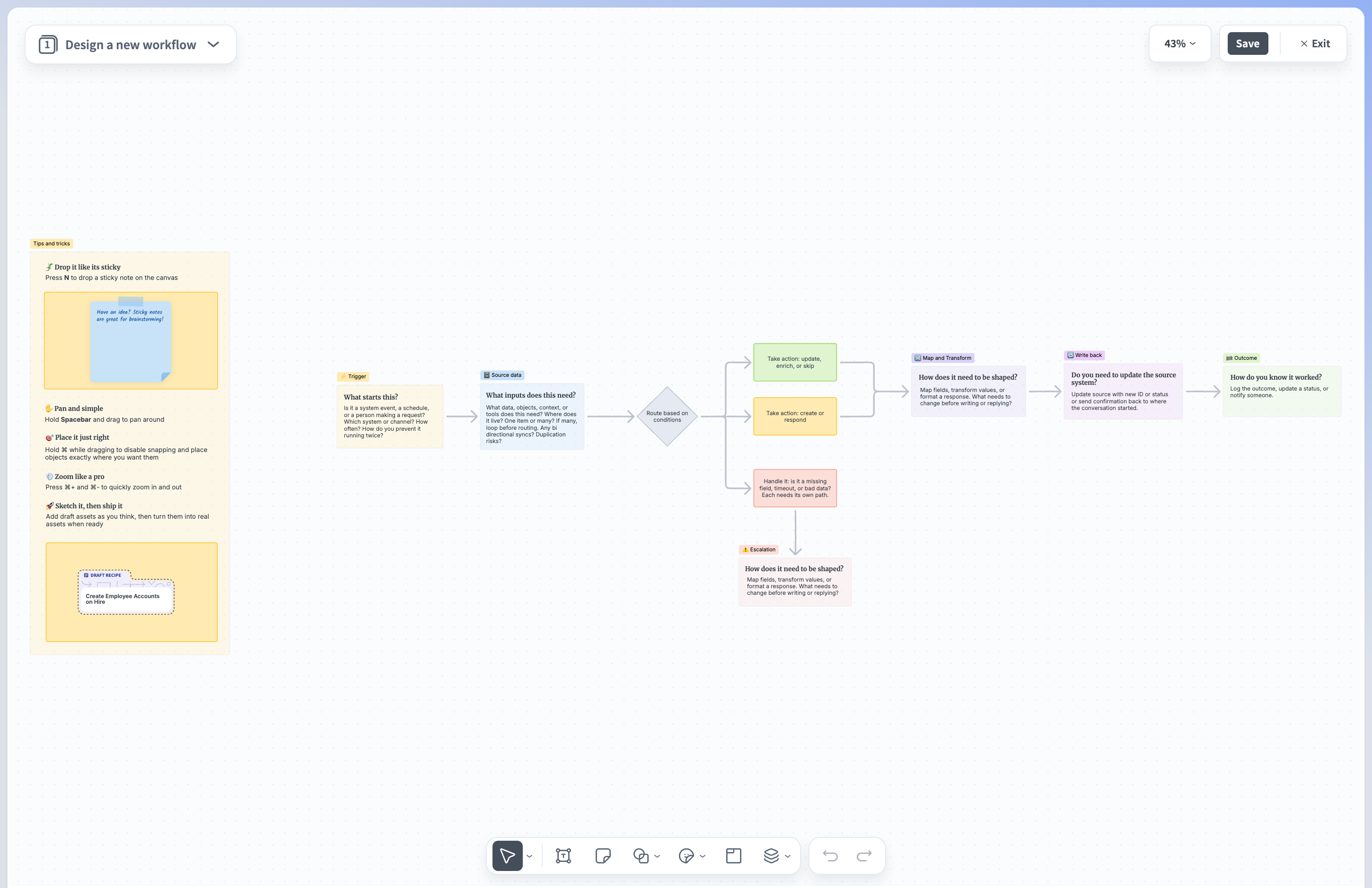Select the Map and Transform tag label

coord(942,358)
